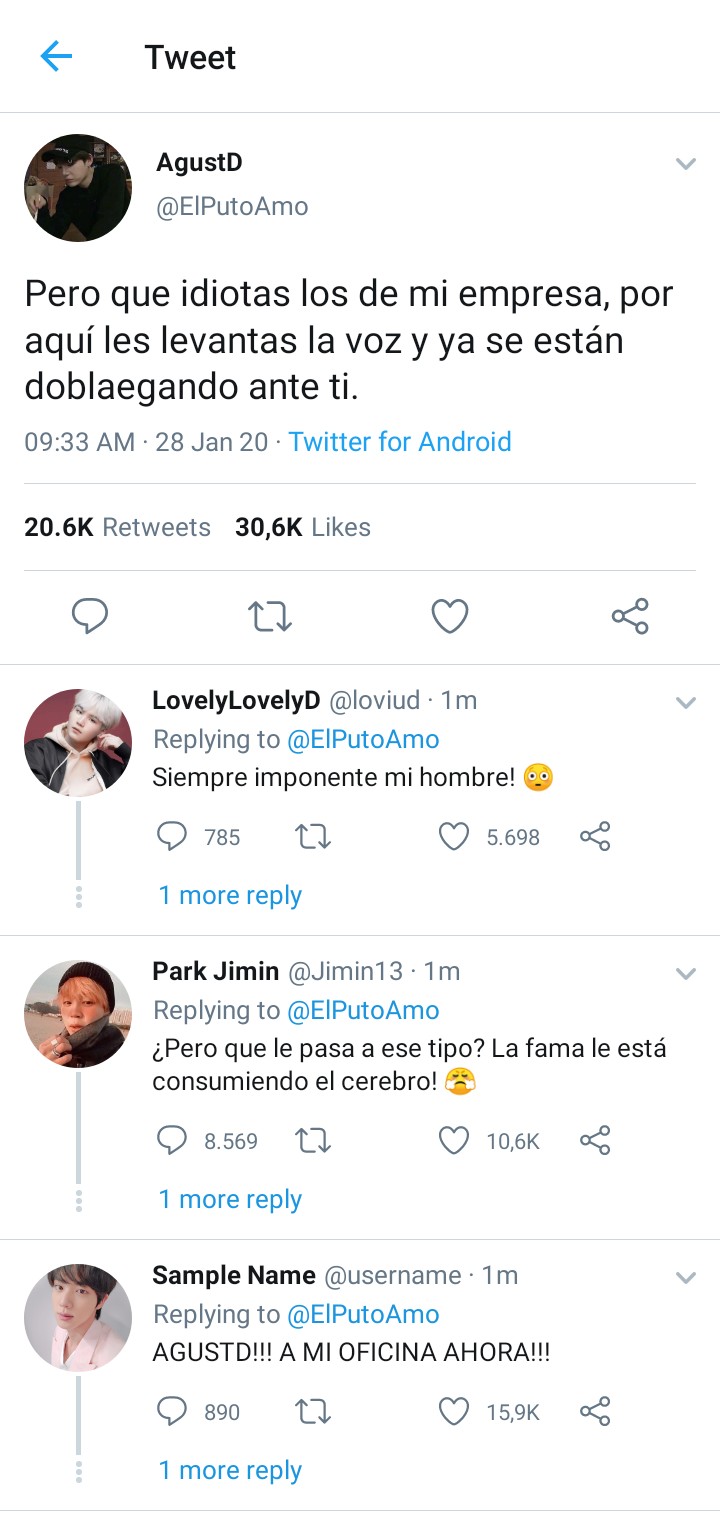The width and height of the screenshot is (720, 1513).
Task: Like the main tweet with heart icon
Action: (x=450, y=616)
